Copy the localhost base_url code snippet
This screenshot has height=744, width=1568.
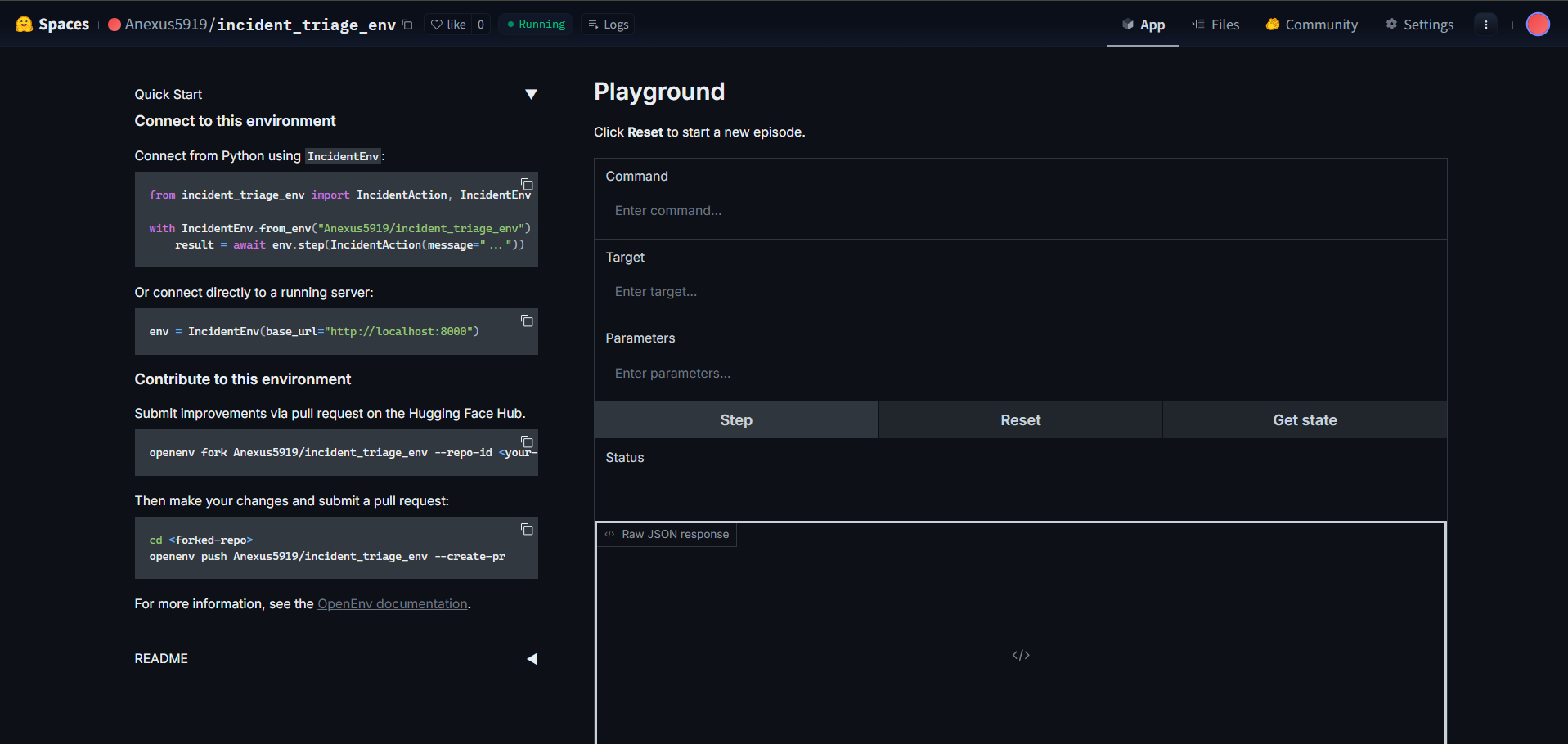pyautogui.click(x=528, y=321)
